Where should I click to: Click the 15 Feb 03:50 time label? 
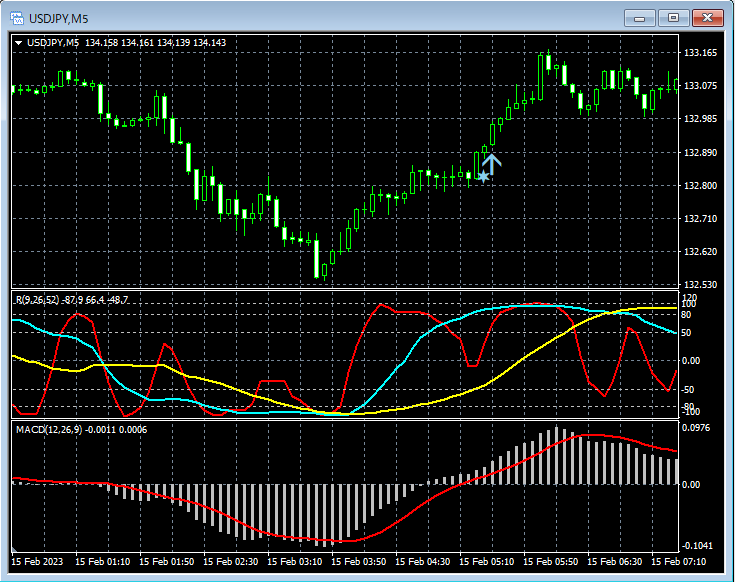(x=359, y=561)
